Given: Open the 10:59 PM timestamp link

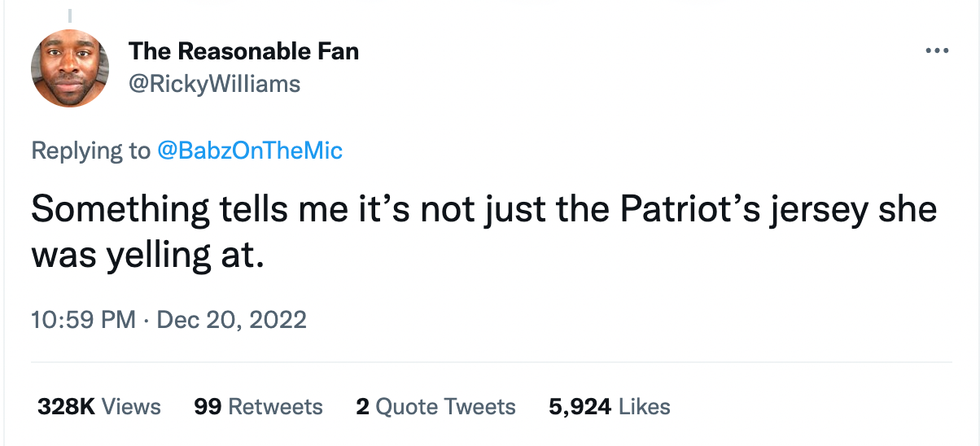Looking at the screenshot, I should tap(83, 320).
